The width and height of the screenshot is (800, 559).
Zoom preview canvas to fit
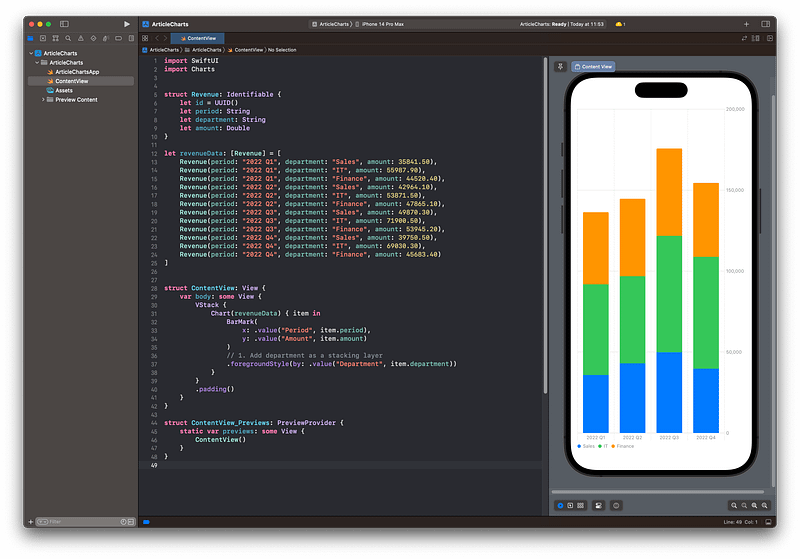754,505
